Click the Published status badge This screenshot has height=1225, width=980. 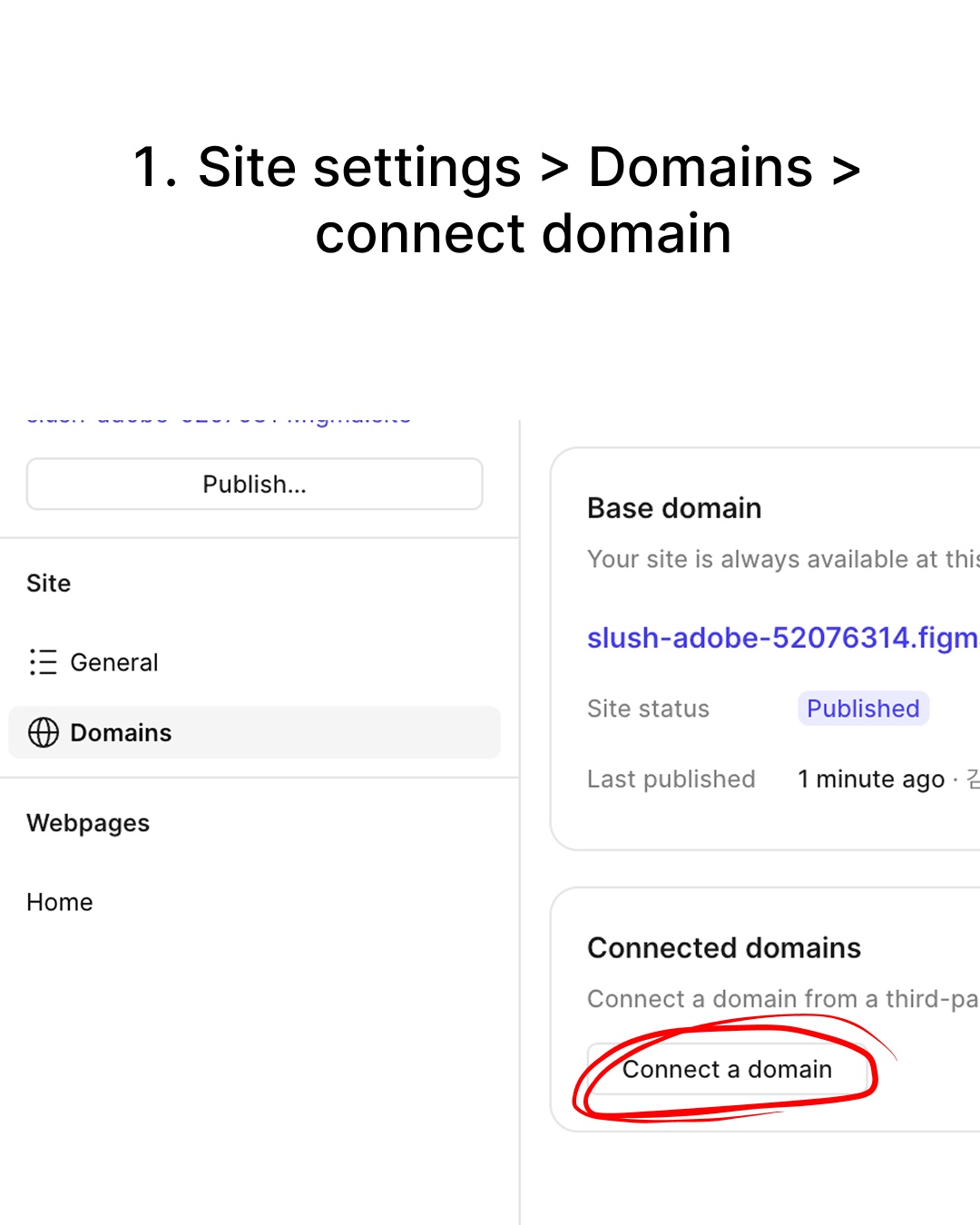click(863, 709)
